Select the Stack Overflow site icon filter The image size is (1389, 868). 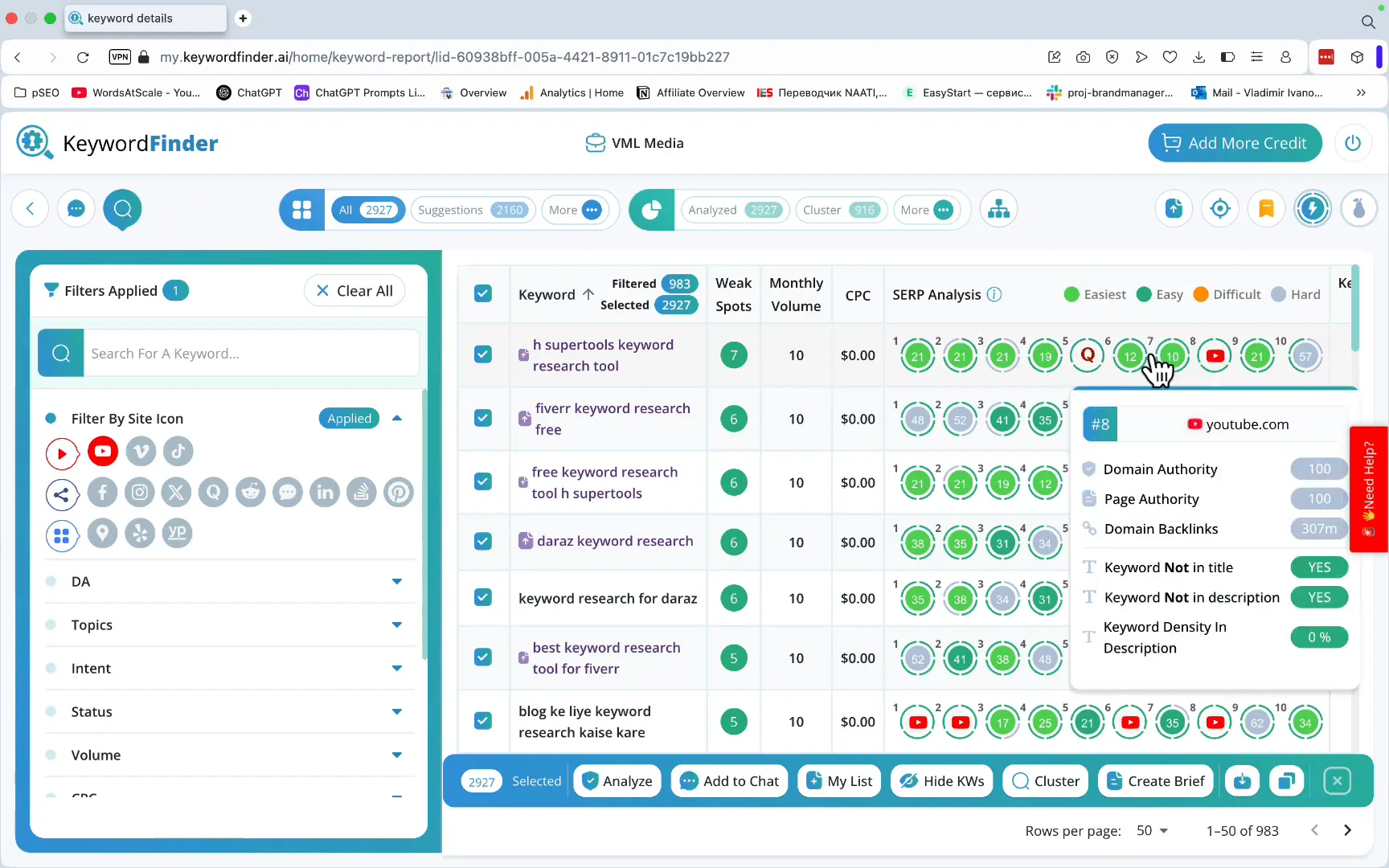(x=362, y=492)
